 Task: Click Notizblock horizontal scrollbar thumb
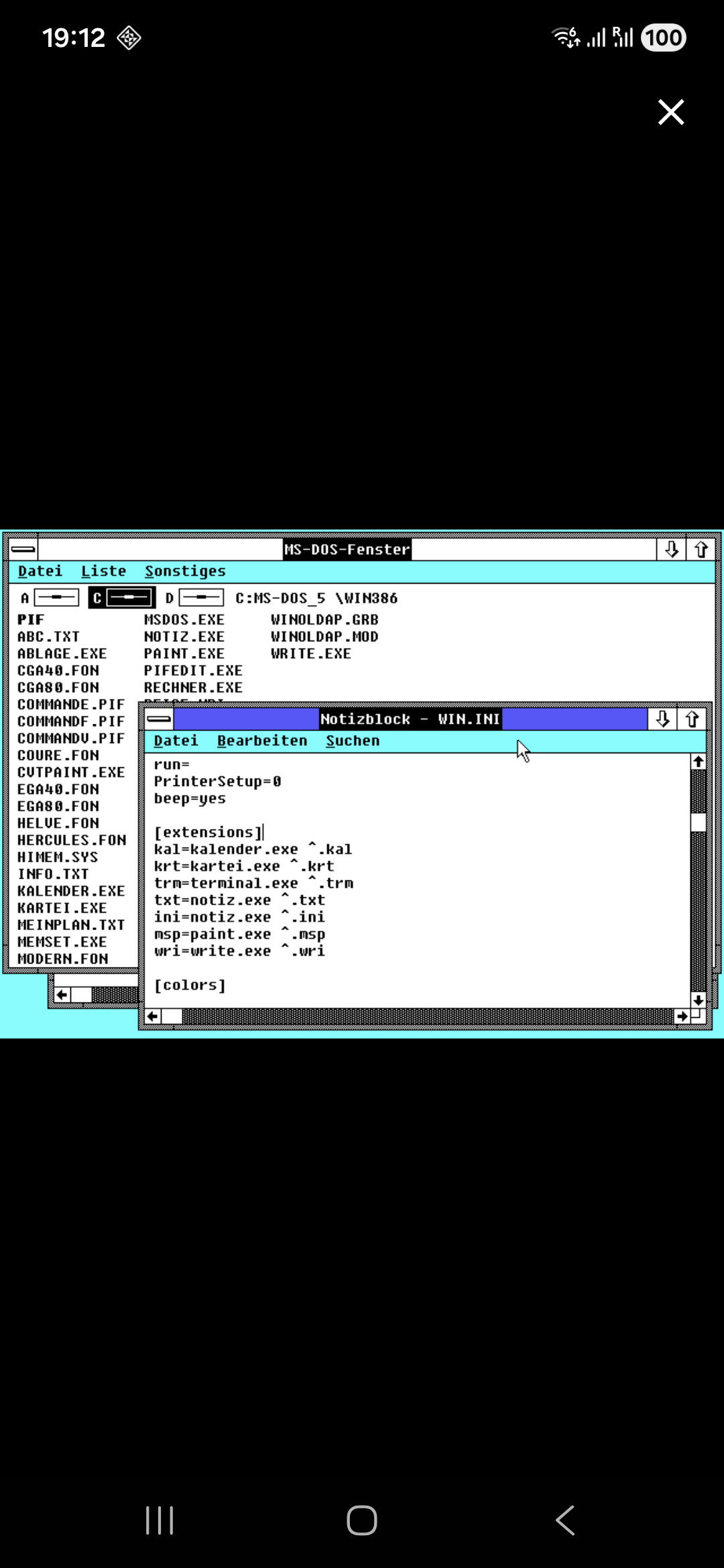coord(172,1017)
